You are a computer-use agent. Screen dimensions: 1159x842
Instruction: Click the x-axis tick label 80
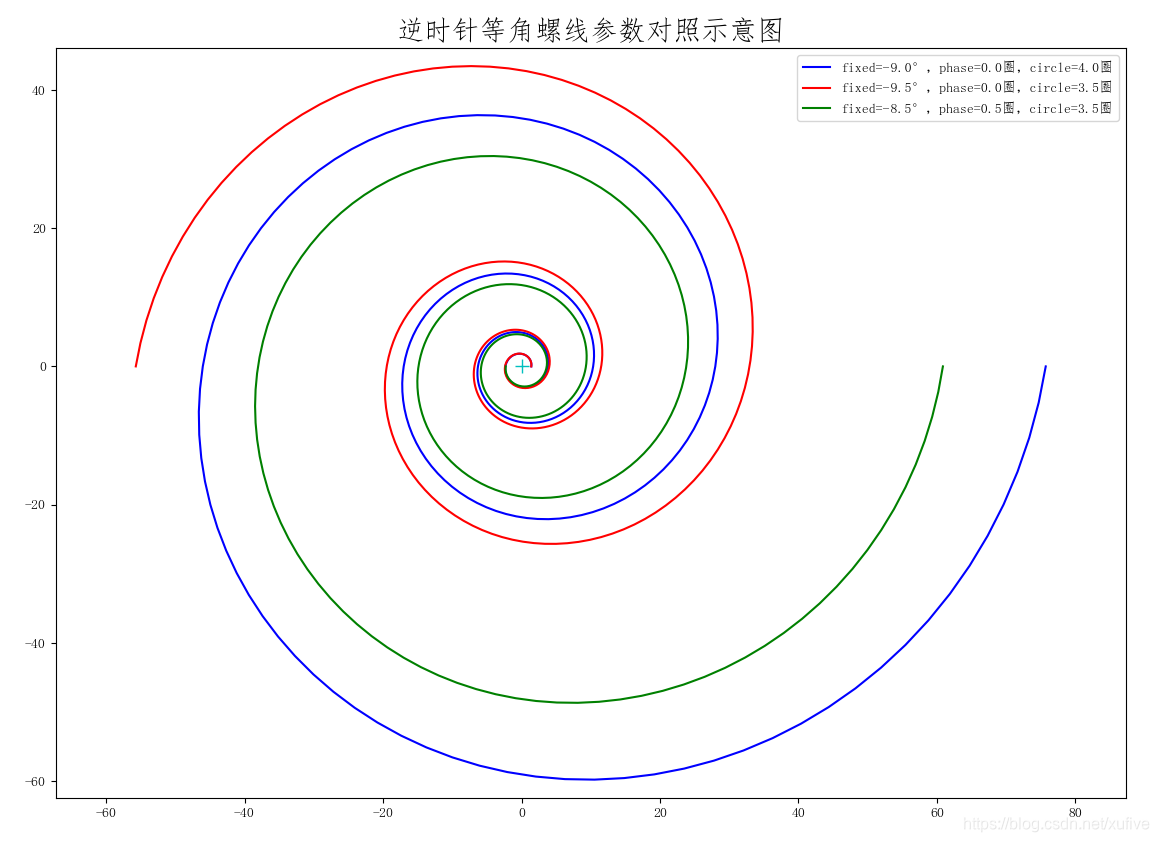pos(1075,813)
